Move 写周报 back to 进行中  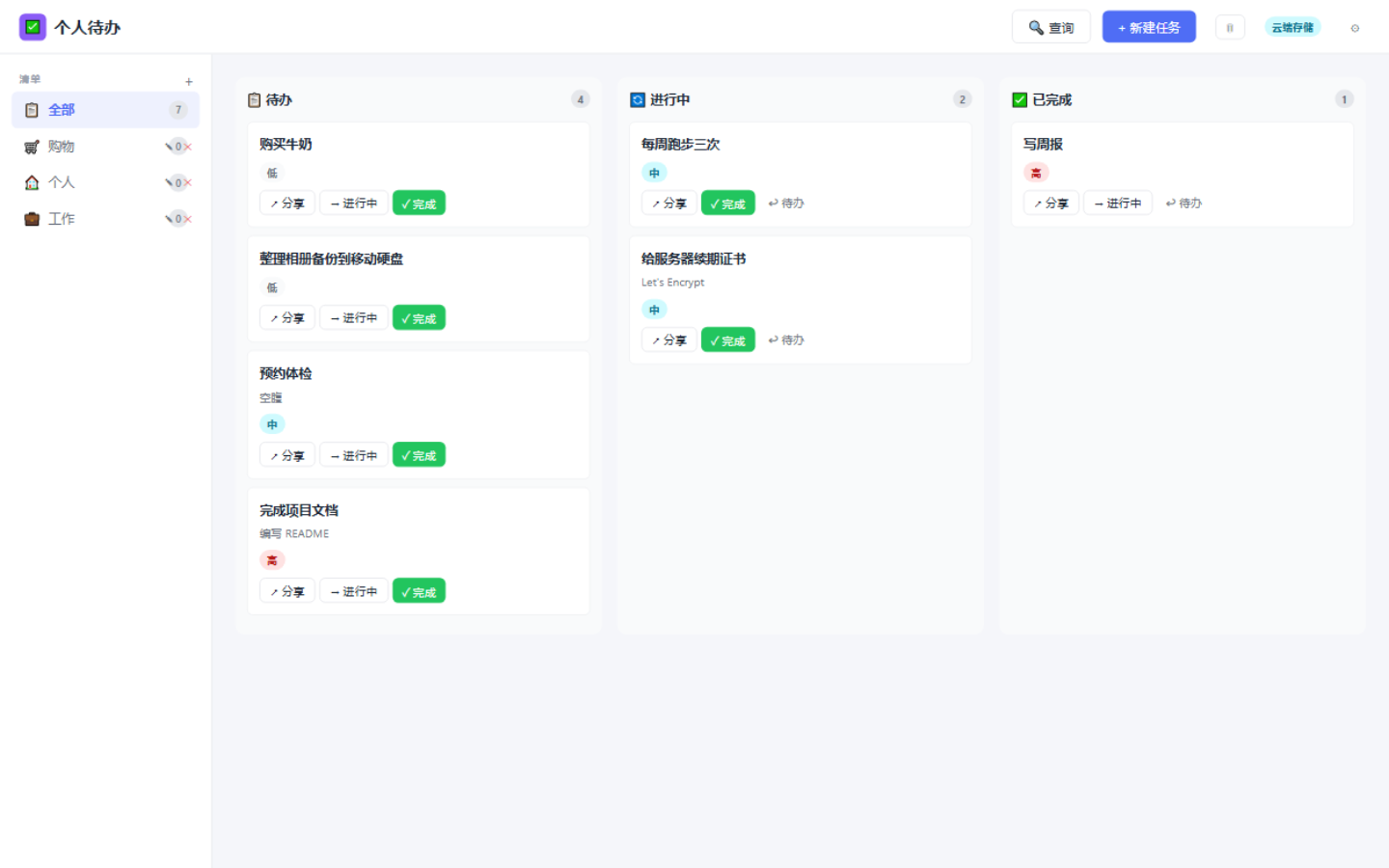[x=1117, y=203]
